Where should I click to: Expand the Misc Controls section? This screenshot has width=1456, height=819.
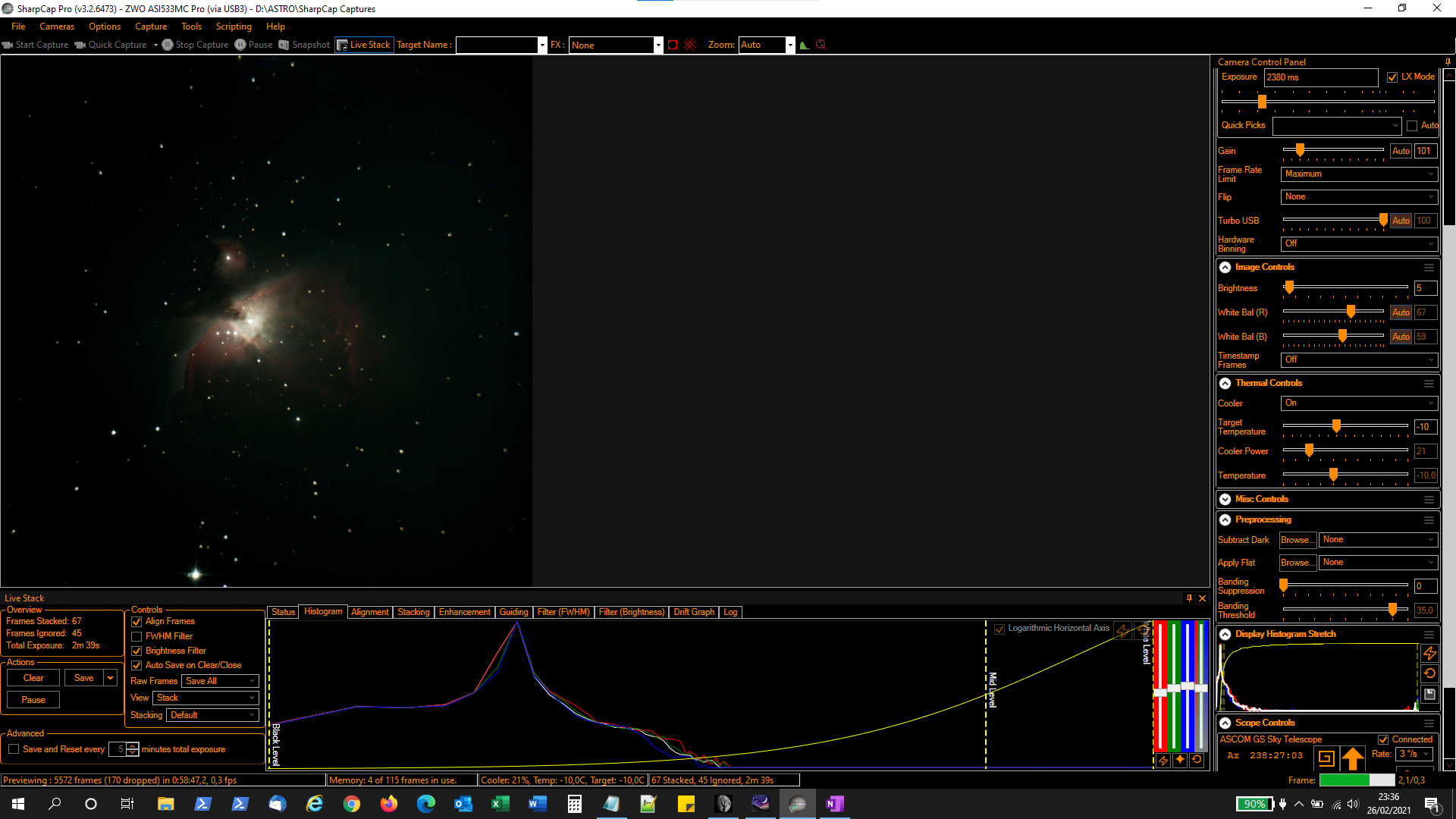pos(1225,499)
